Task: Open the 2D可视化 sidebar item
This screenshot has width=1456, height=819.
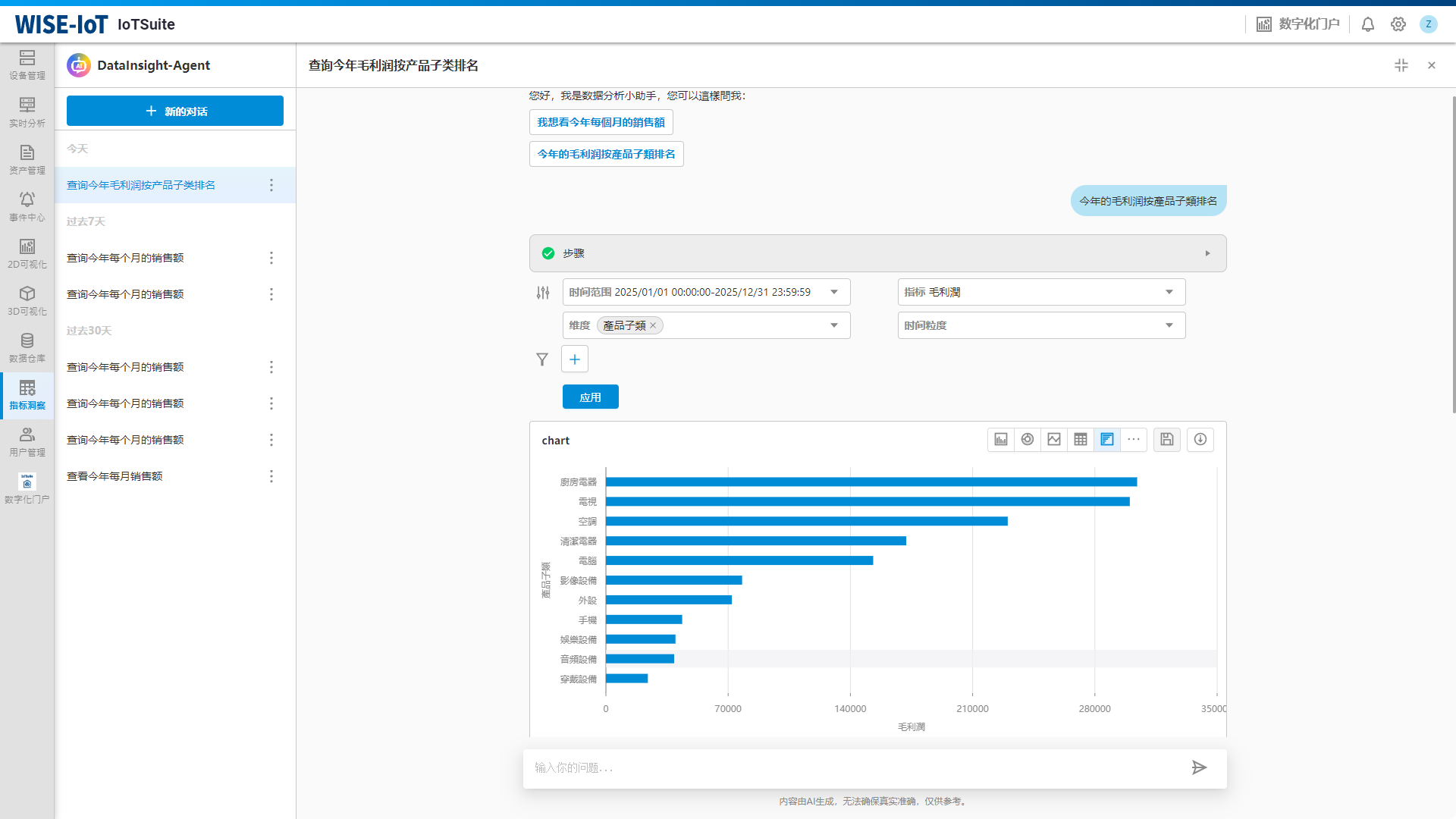Action: [x=27, y=254]
